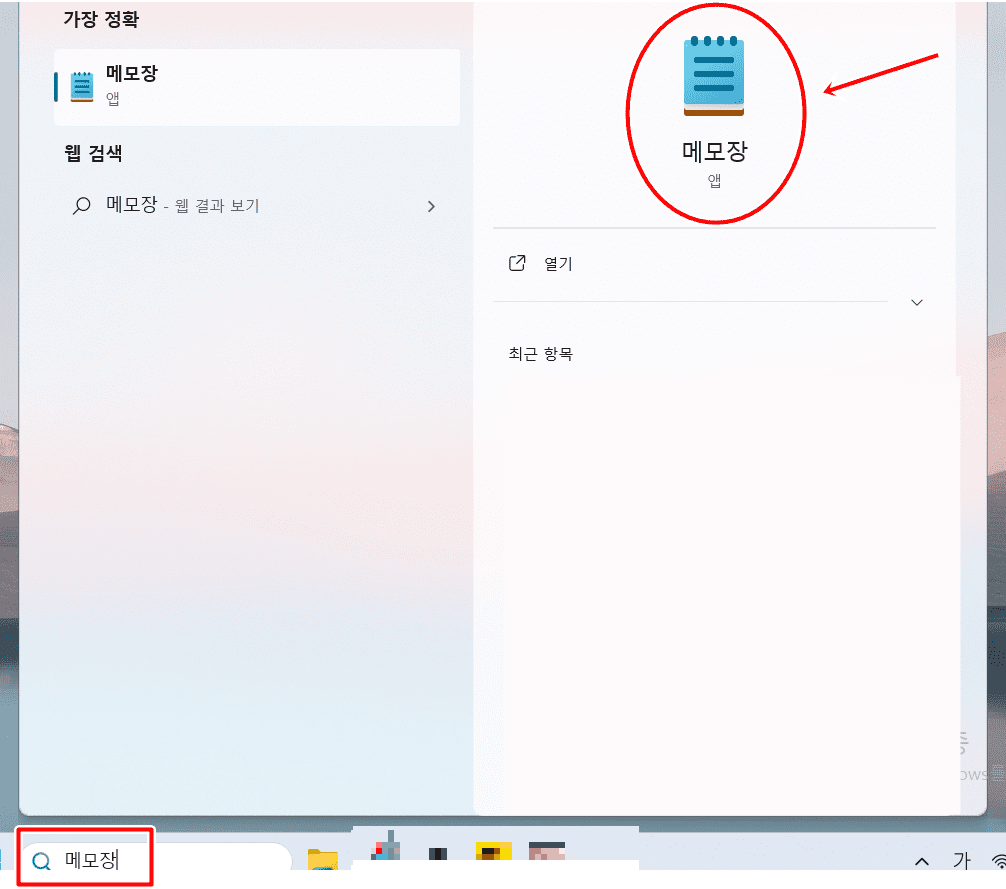
Task: Open File Explorer from the taskbar
Action: pos(323,859)
